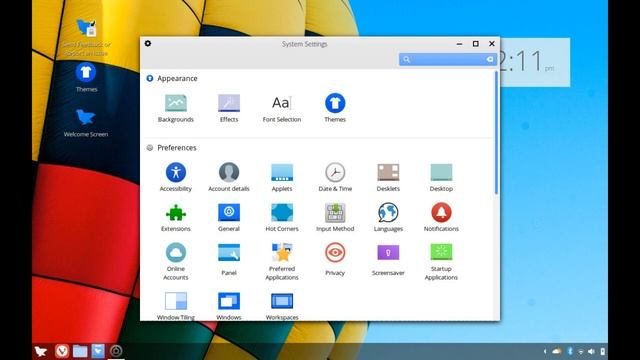Viewport: 640px width, 360px height.
Task: Expand hidden tray icons arrow
Action: (x=545, y=351)
